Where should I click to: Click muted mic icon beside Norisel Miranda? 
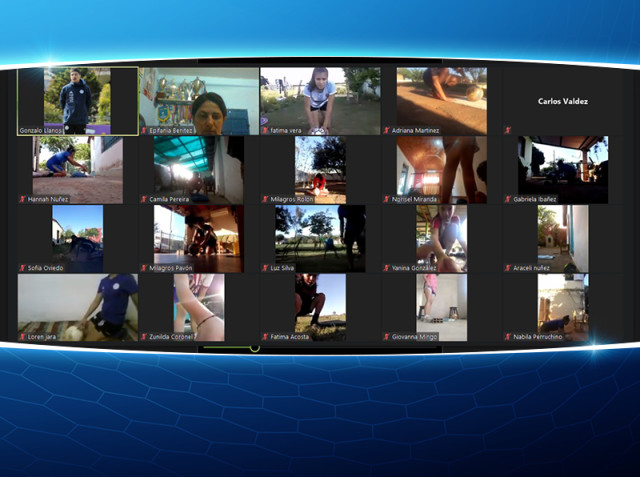click(x=387, y=199)
